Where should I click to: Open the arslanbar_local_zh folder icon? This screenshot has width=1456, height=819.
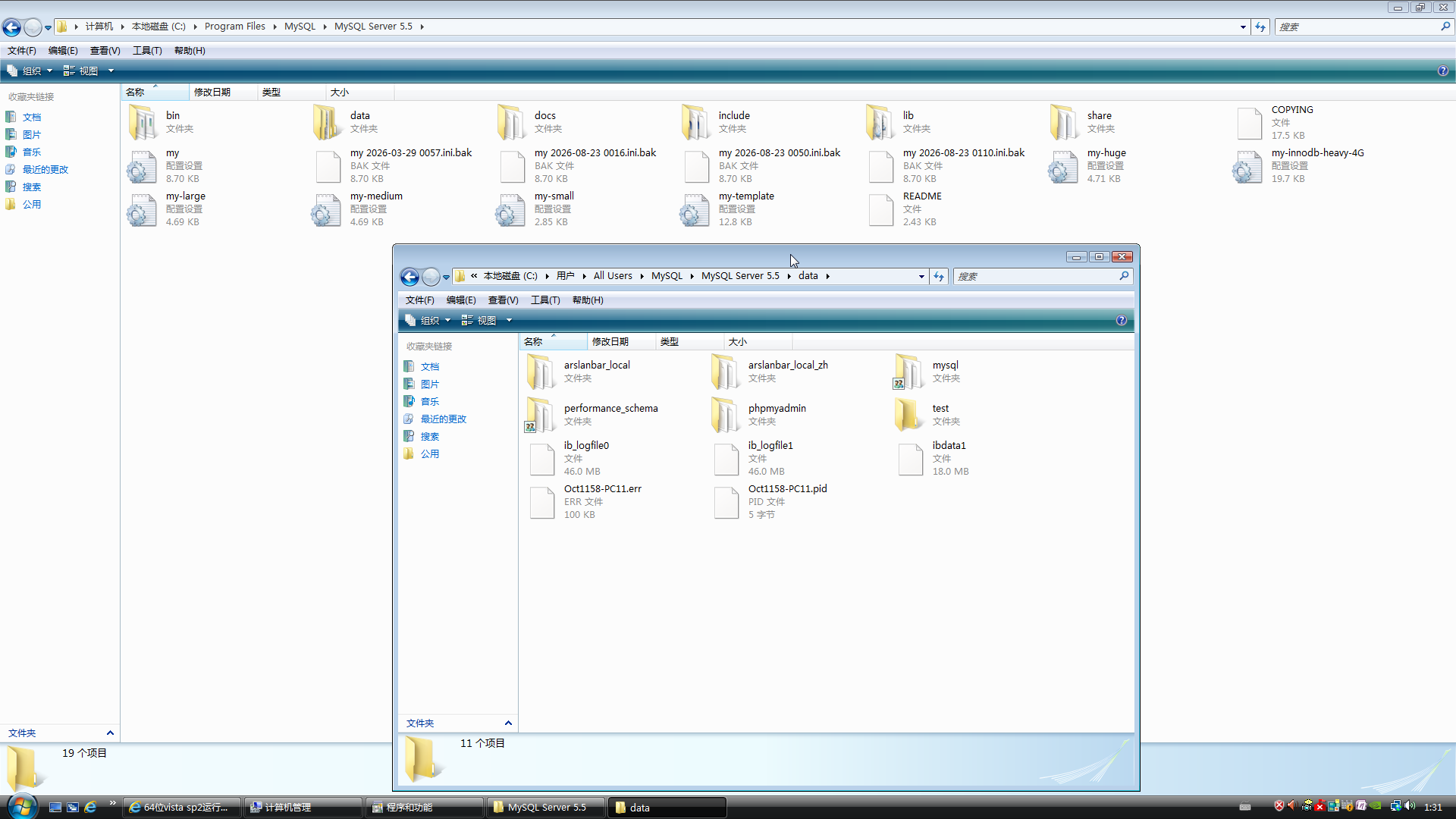click(x=725, y=372)
